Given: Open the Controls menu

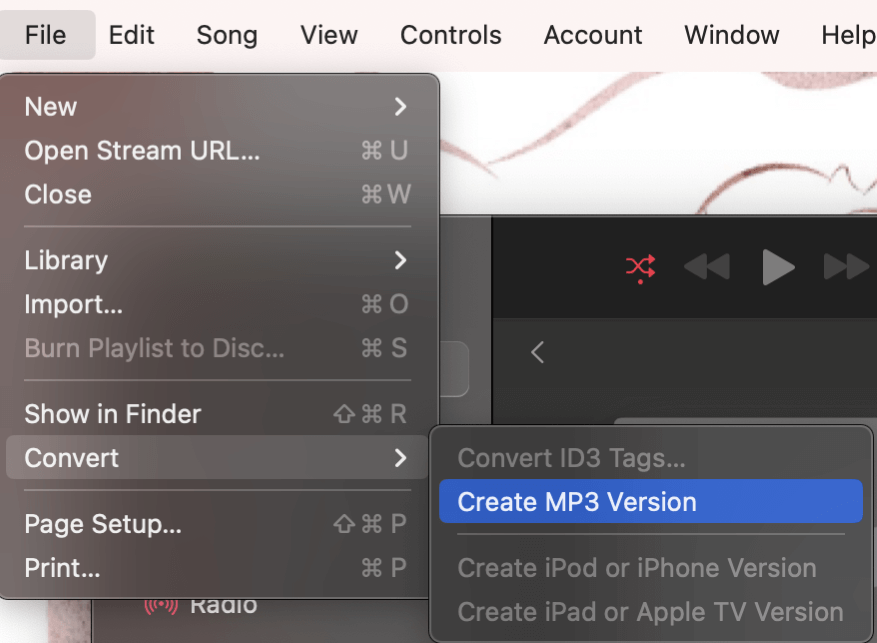Looking at the screenshot, I should tap(451, 35).
